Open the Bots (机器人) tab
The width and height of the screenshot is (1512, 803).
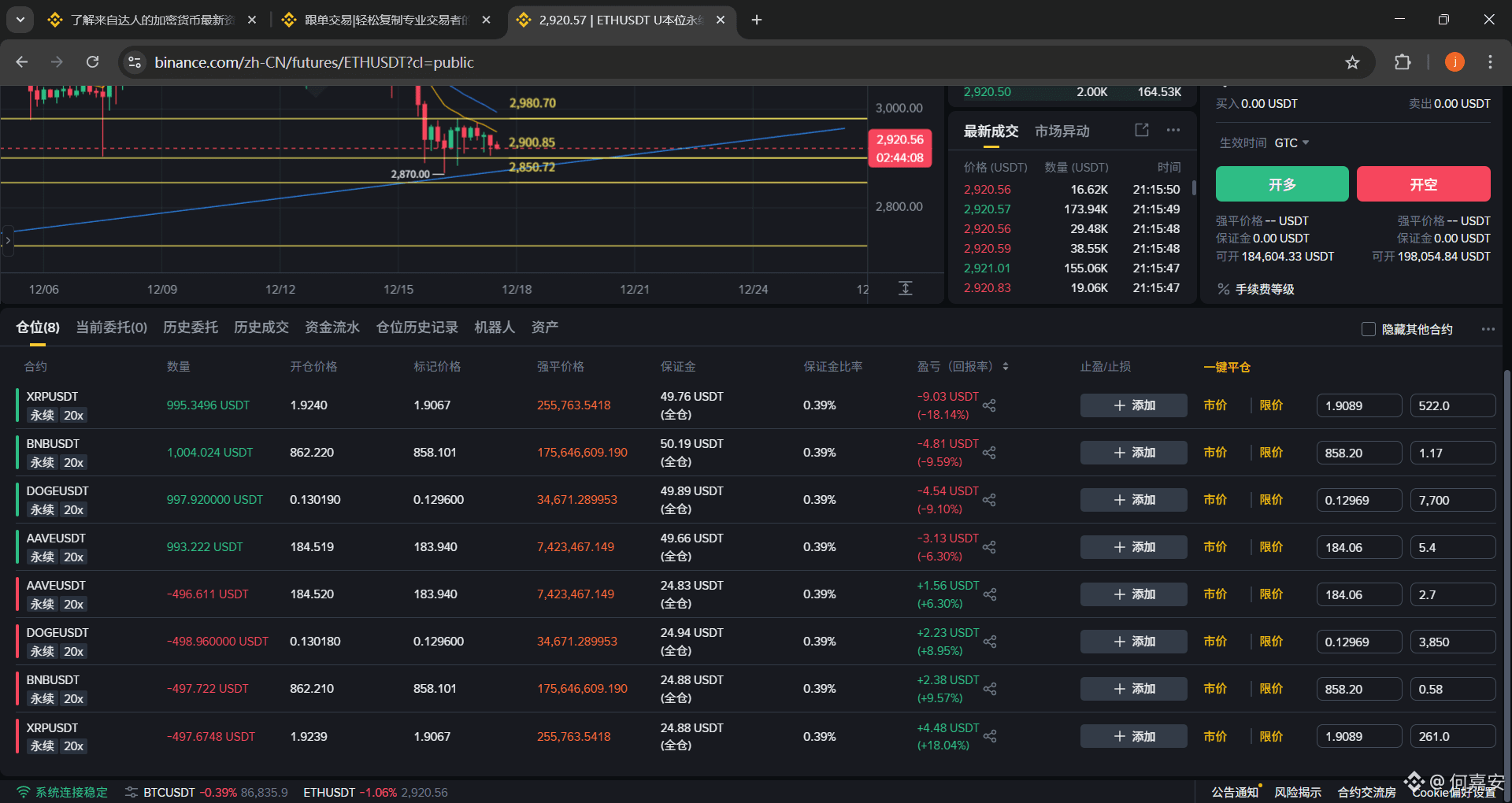495,327
